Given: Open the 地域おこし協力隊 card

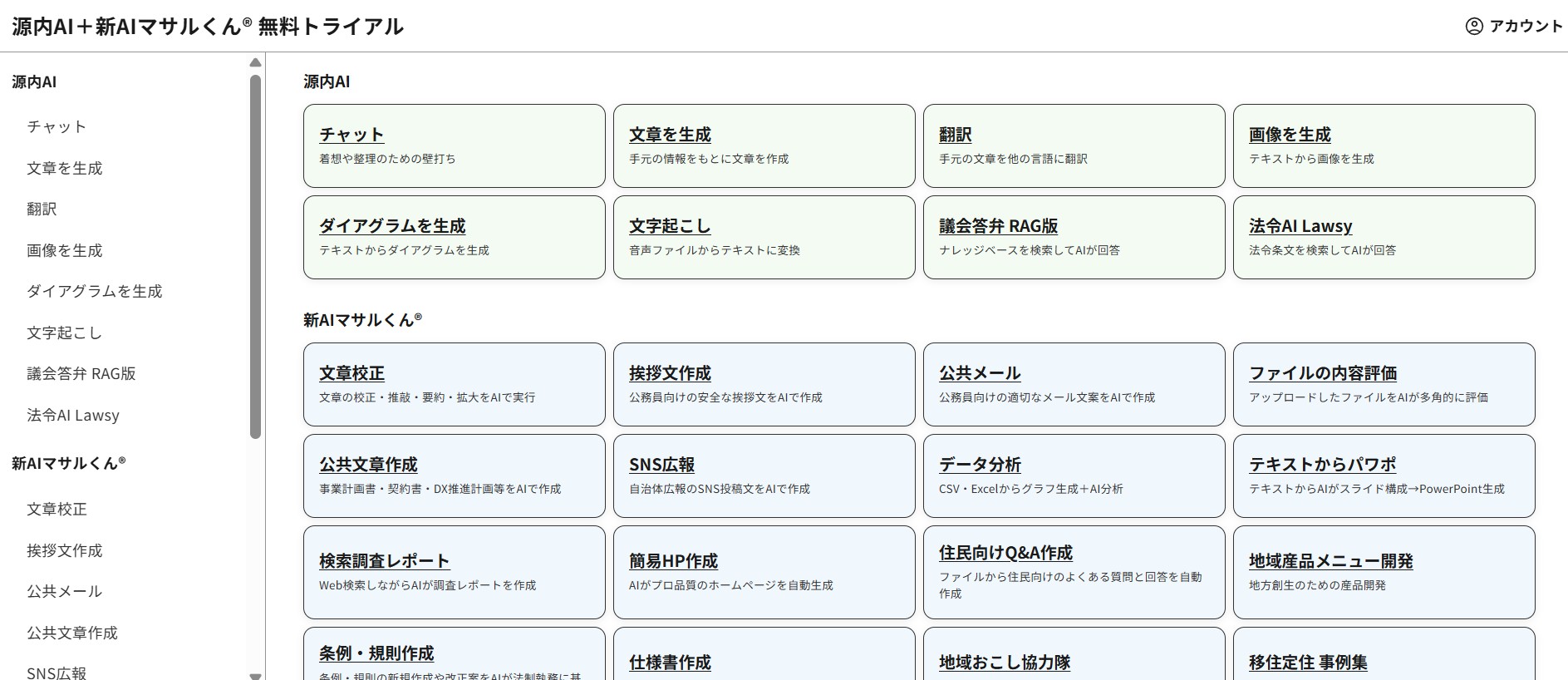Looking at the screenshot, I should [x=1074, y=653].
